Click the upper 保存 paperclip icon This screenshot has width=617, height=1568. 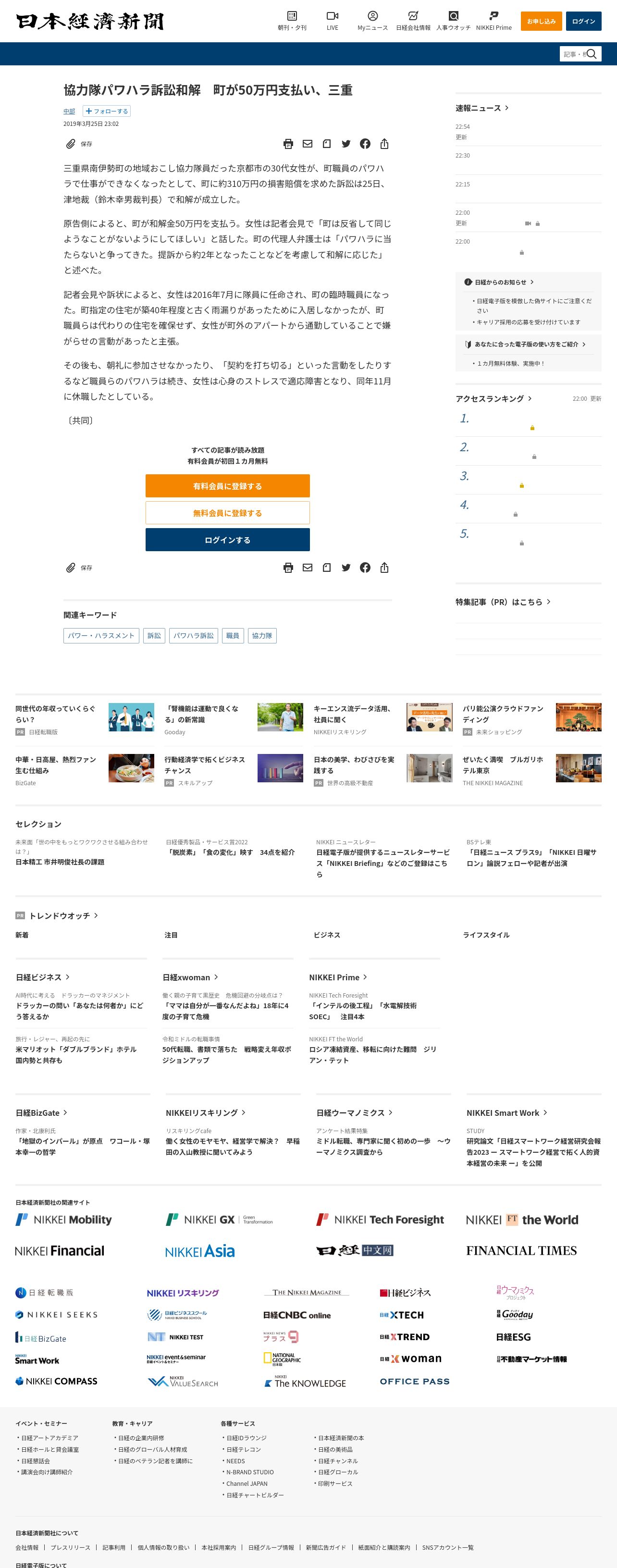pyautogui.click(x=71, y=144)
